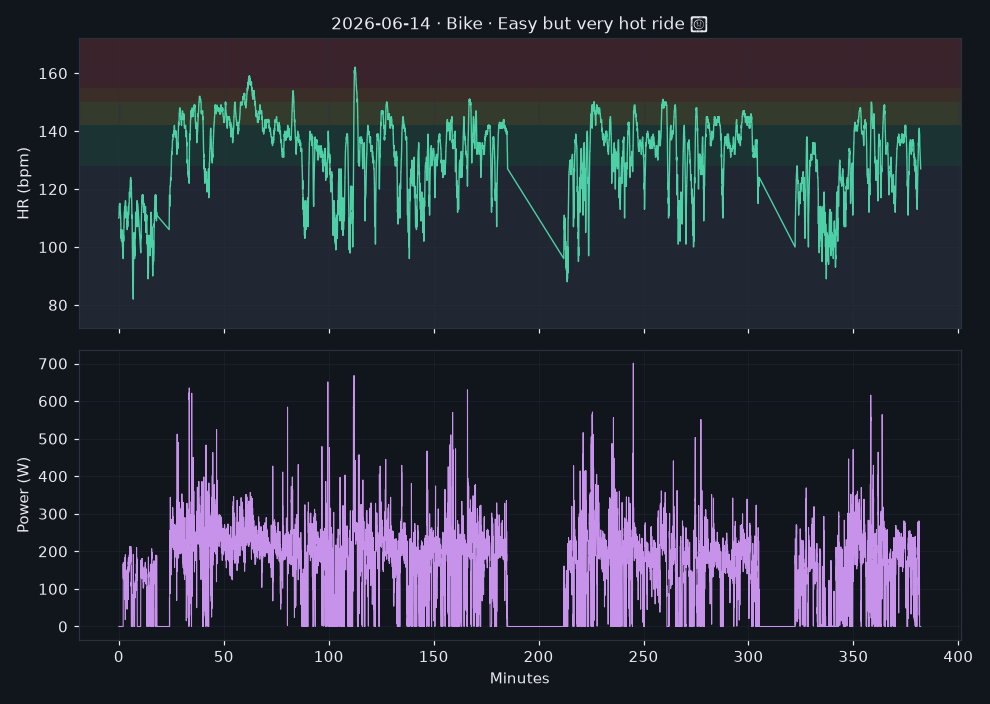The width and height of the screenshot is (990, 704).
Task: Click the tallest power spike near 700 W
Action: point(633,365)
